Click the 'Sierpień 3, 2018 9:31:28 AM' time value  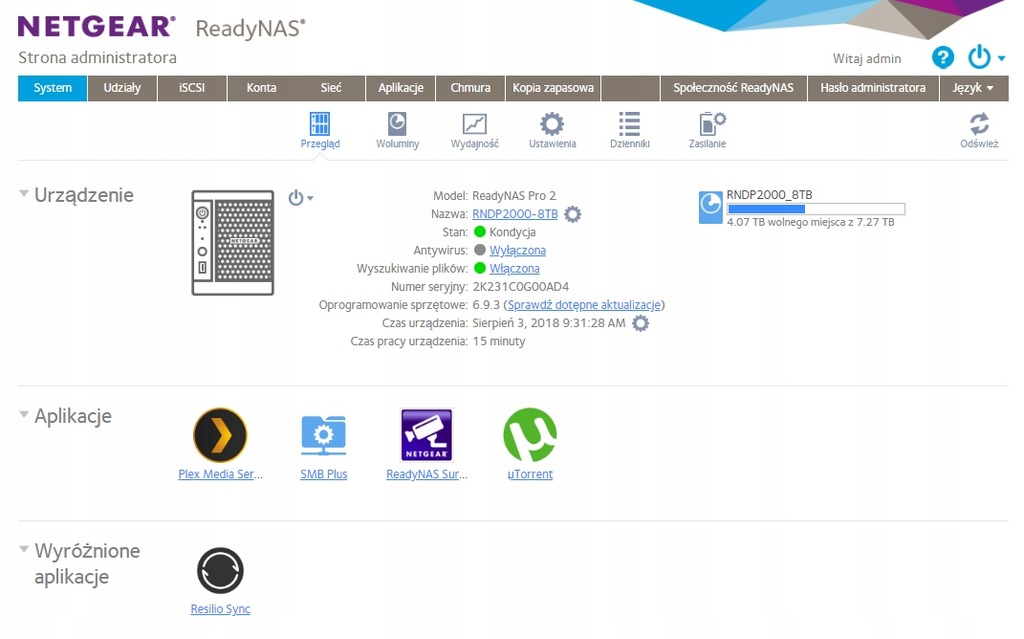point(549,323)
